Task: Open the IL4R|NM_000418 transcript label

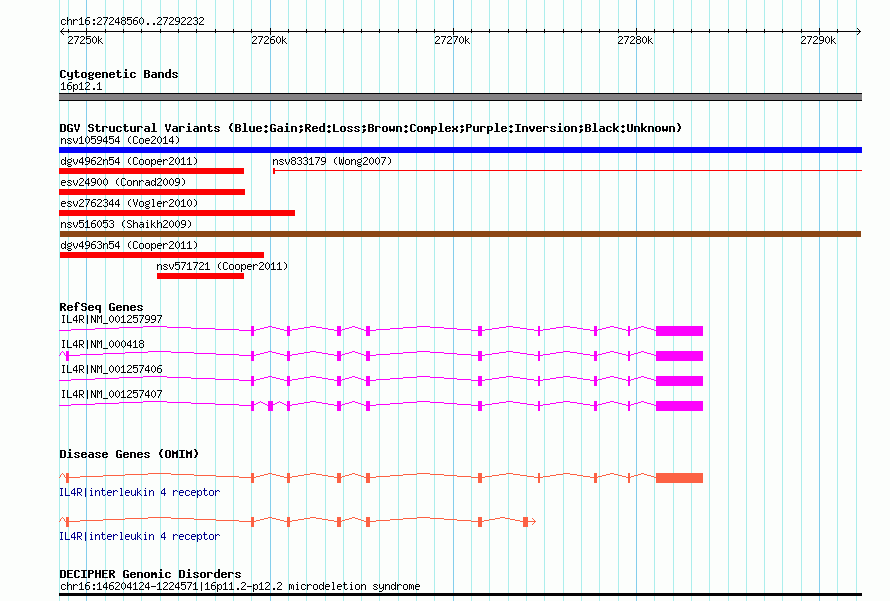Action: click(102, 344)
